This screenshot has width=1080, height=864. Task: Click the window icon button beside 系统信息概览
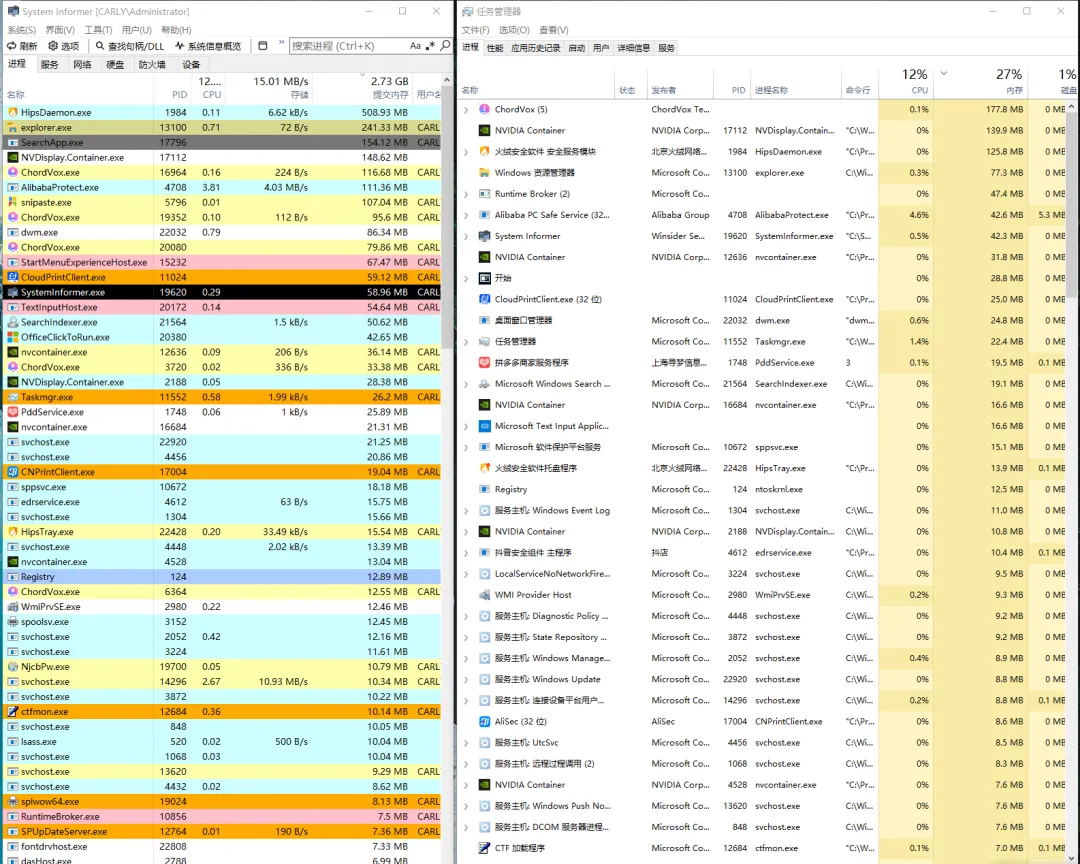pos(262,46)
